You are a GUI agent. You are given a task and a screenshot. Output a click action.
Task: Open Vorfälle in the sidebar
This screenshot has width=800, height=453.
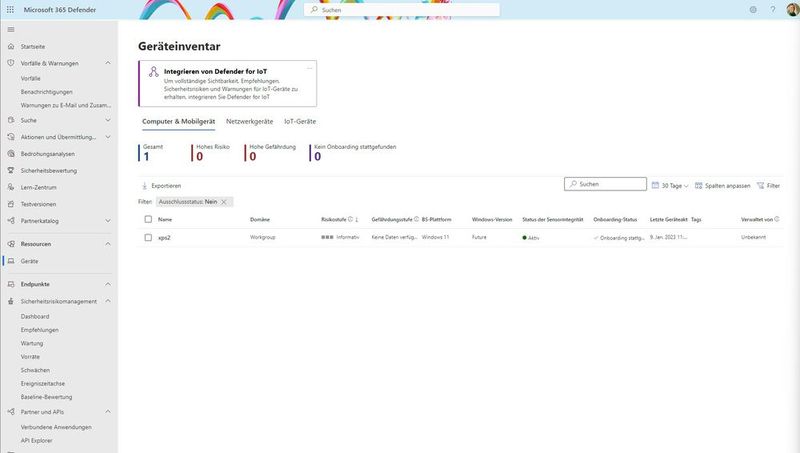31,79
